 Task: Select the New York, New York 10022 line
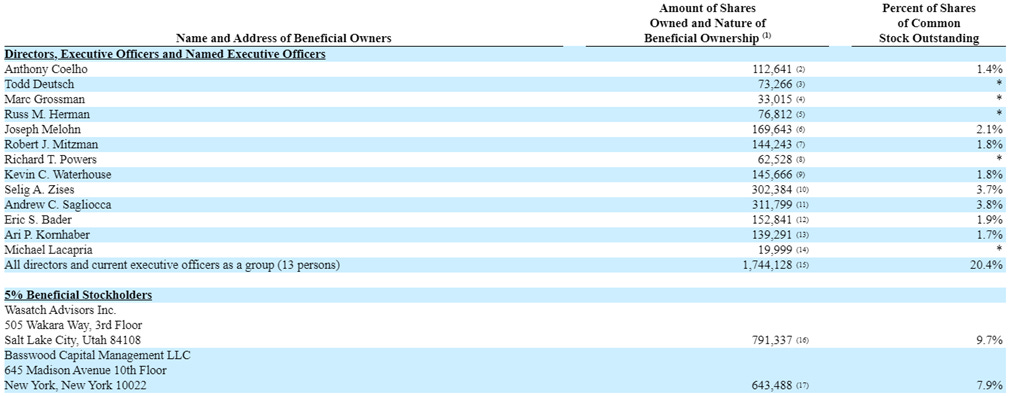(76, 386)
